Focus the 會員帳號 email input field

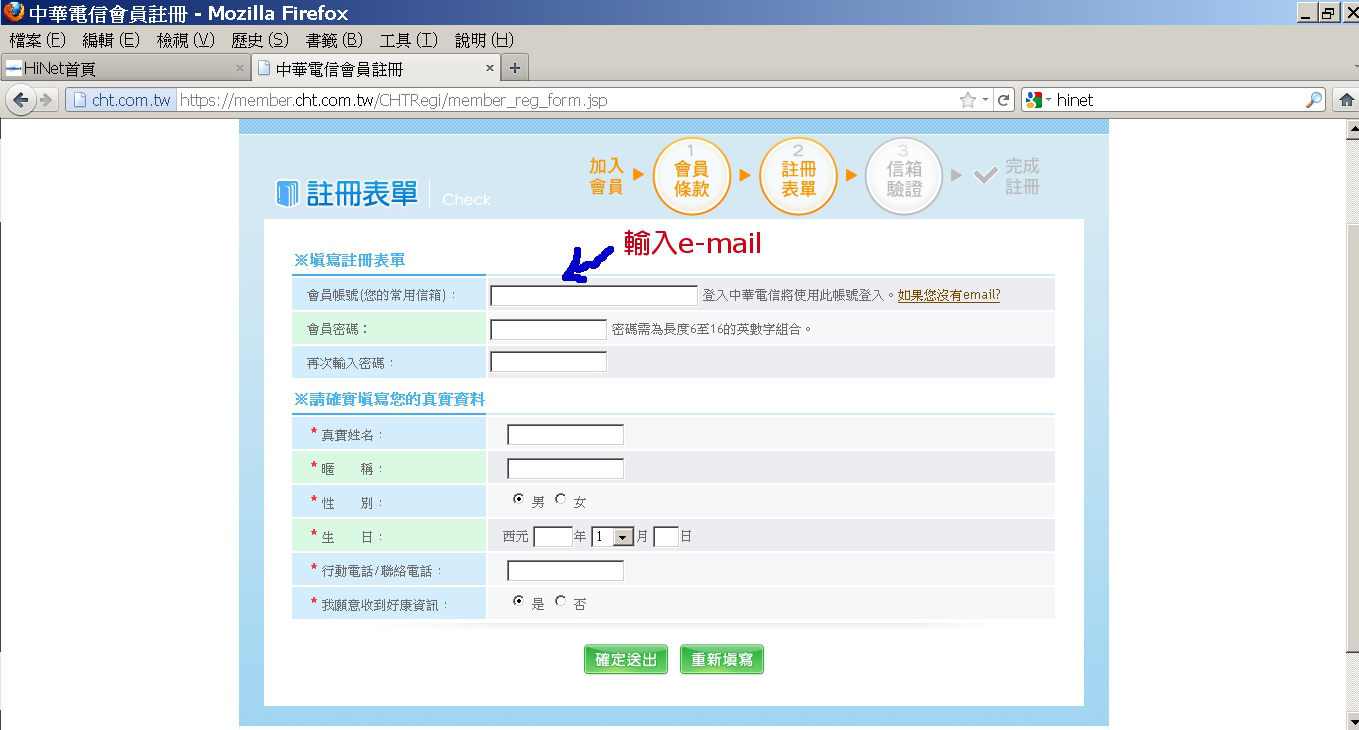click(x=594, y=296)
